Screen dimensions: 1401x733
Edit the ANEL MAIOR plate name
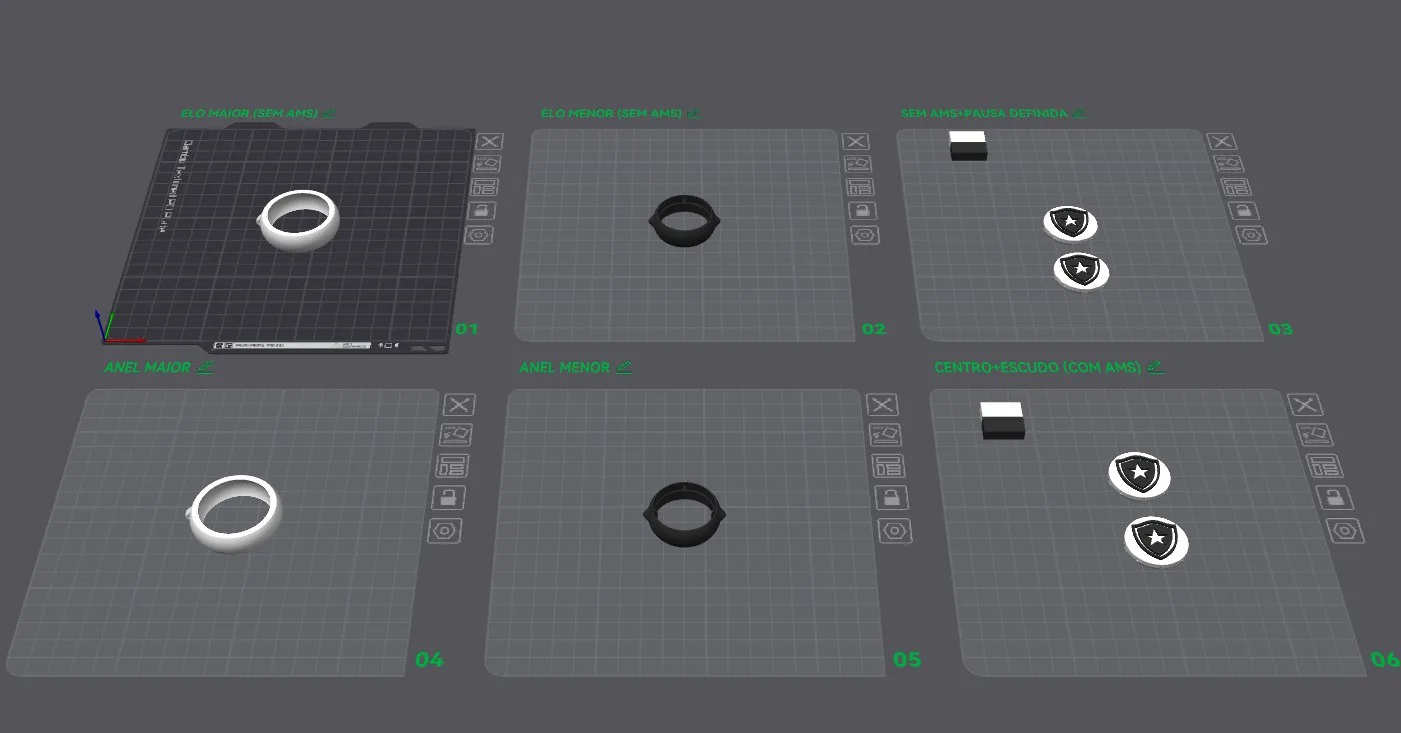pos(206,367)
